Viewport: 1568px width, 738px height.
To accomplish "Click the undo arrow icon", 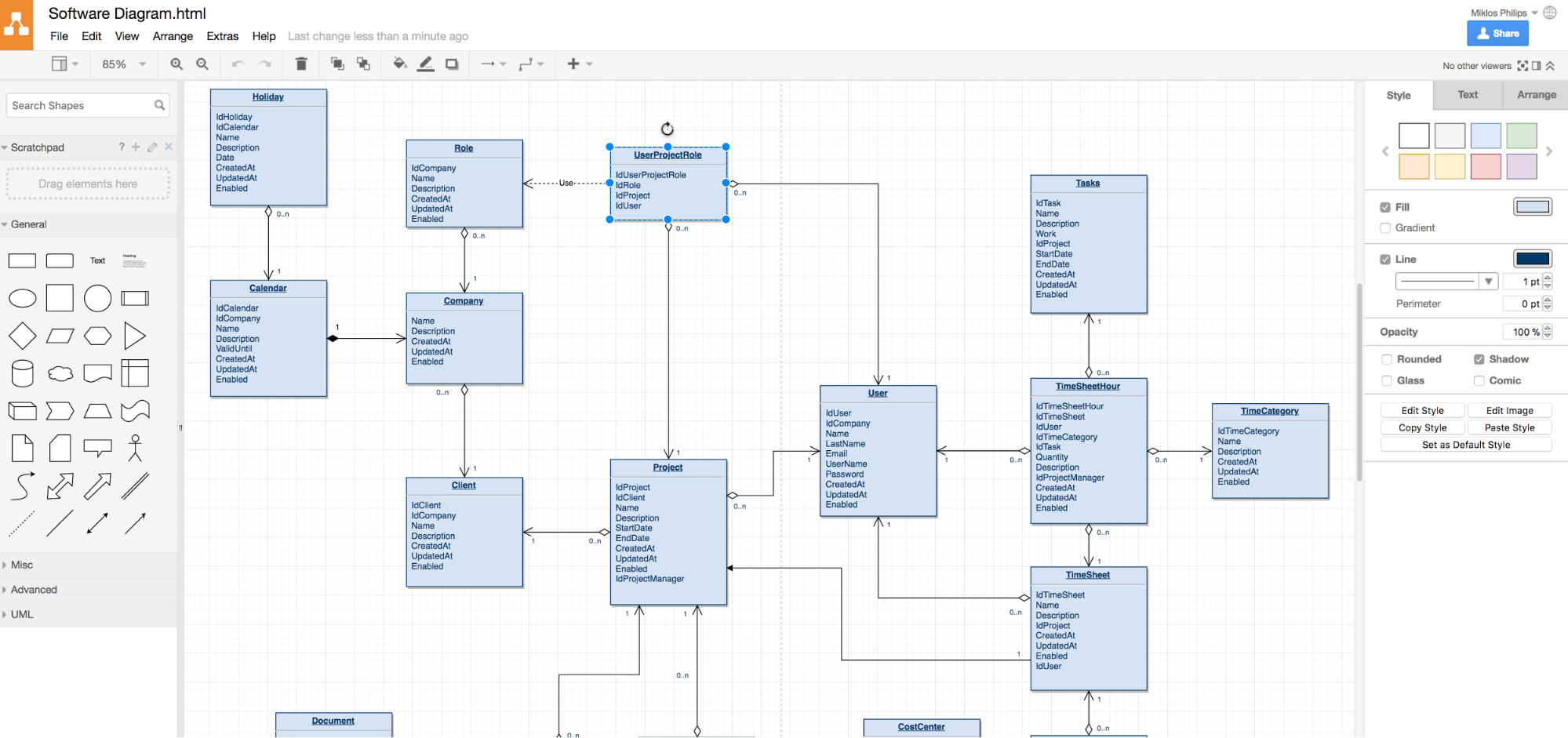I will (238, 64).
